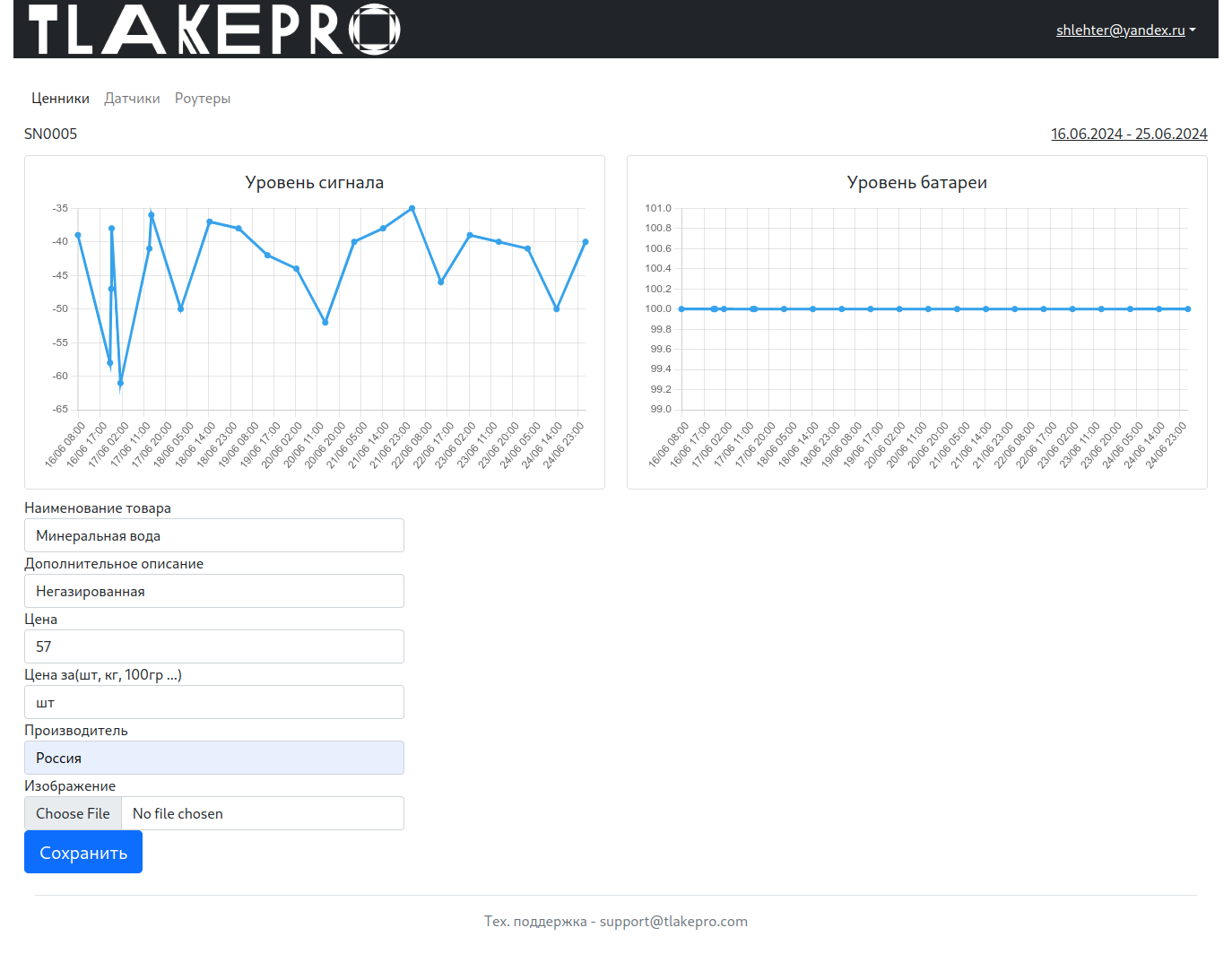
Task: Click the Уровень сигнала chart title
Action: (314, 182)
